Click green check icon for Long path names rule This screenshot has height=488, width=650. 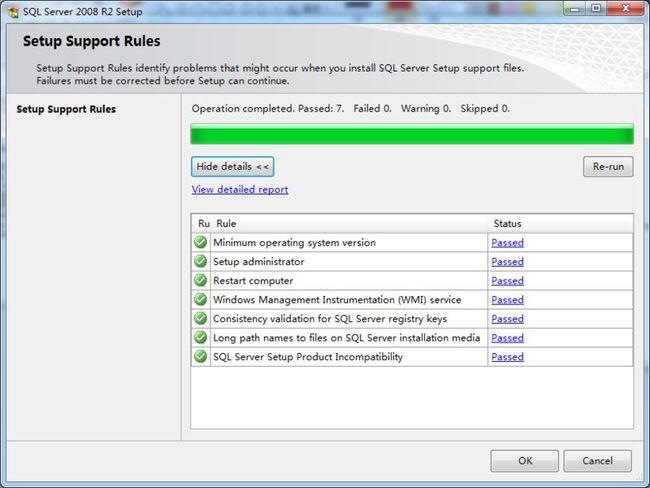click(x=201, y=337)
